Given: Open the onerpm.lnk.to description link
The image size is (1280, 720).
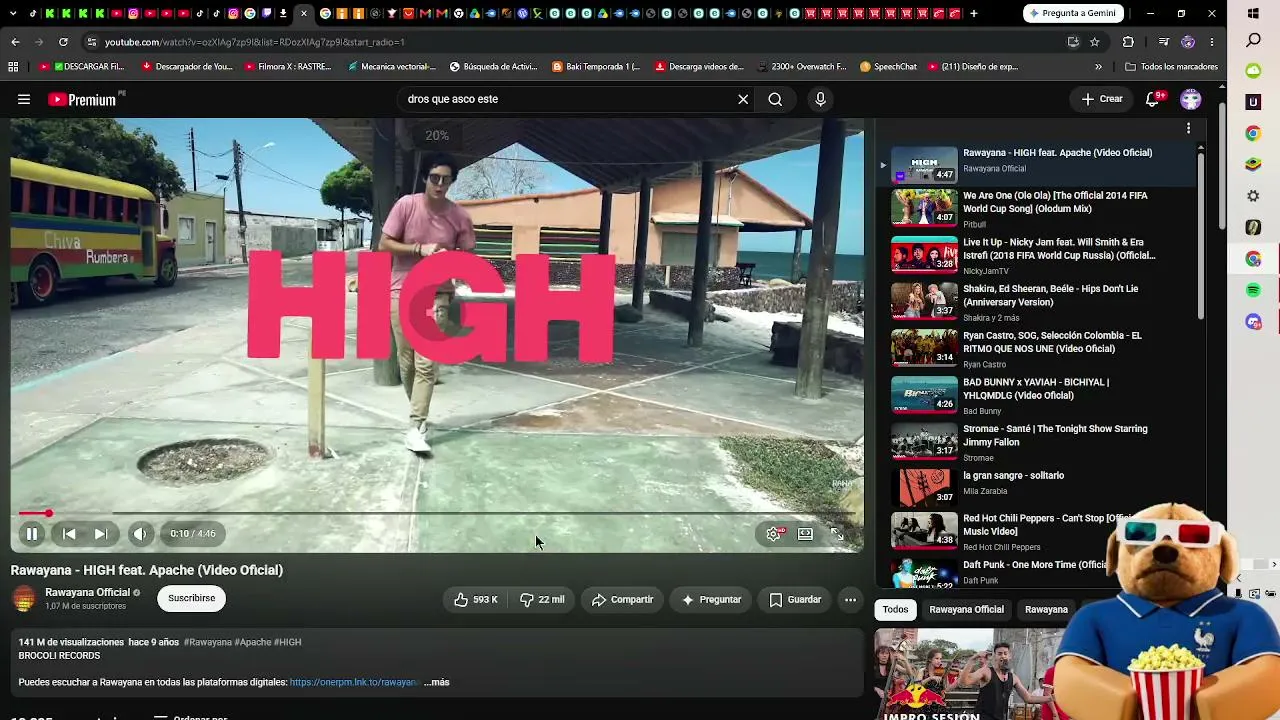Looking at the screenshot, I should [x=354, y=682].
